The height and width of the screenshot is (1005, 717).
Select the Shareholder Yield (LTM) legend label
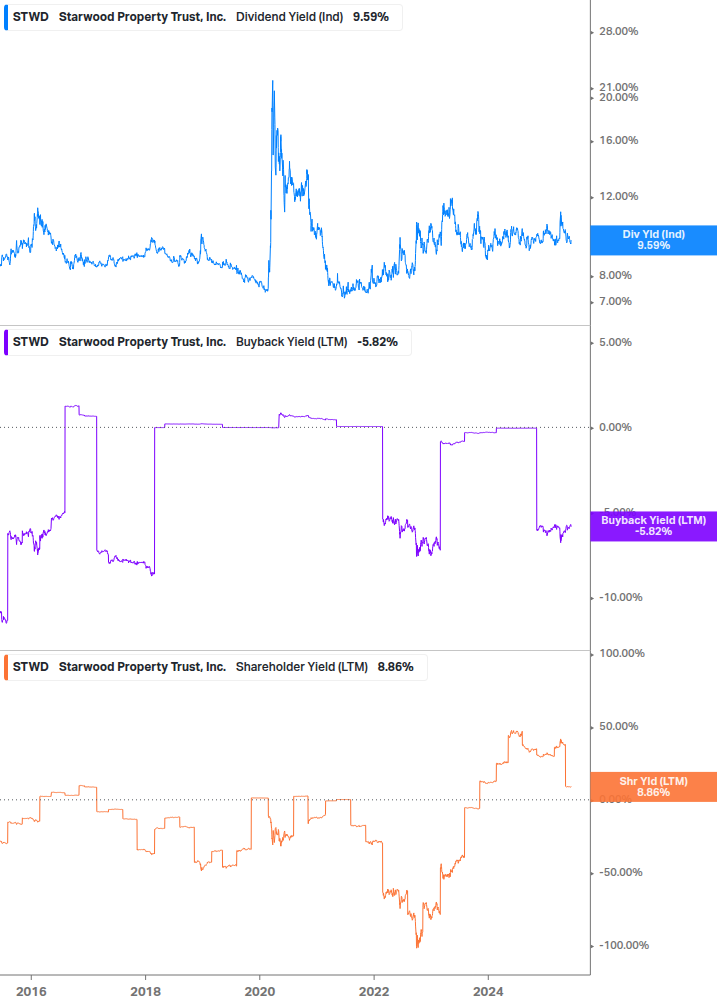click(302, 667)
